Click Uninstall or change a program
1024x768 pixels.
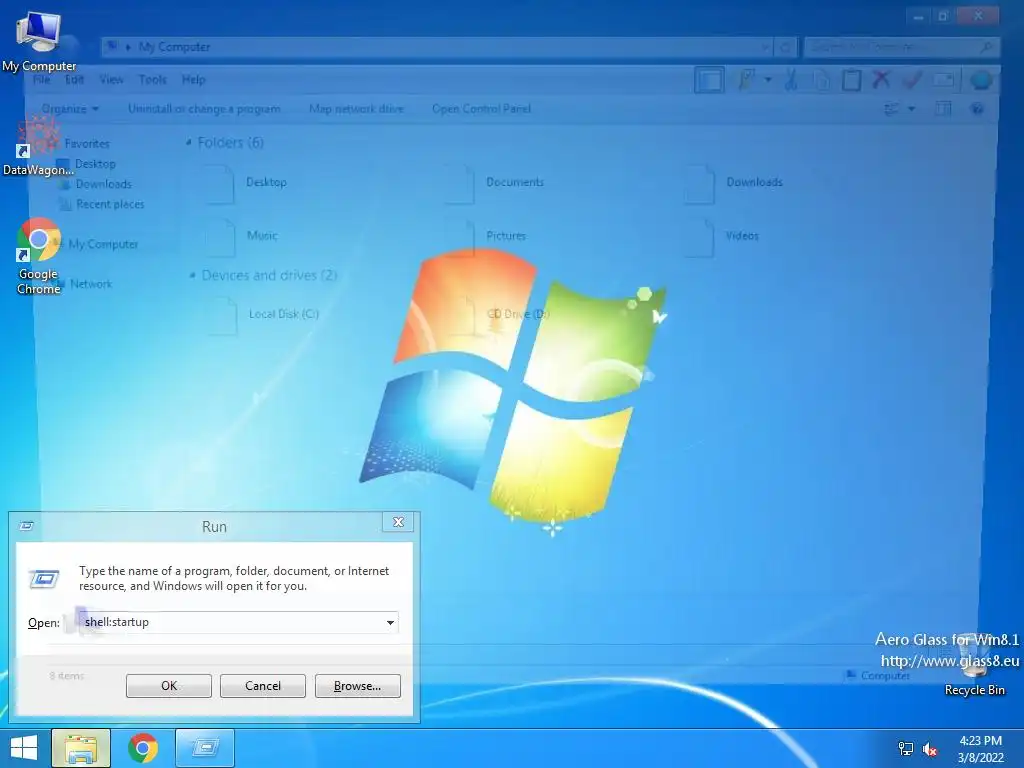click(x=204, y=108)
